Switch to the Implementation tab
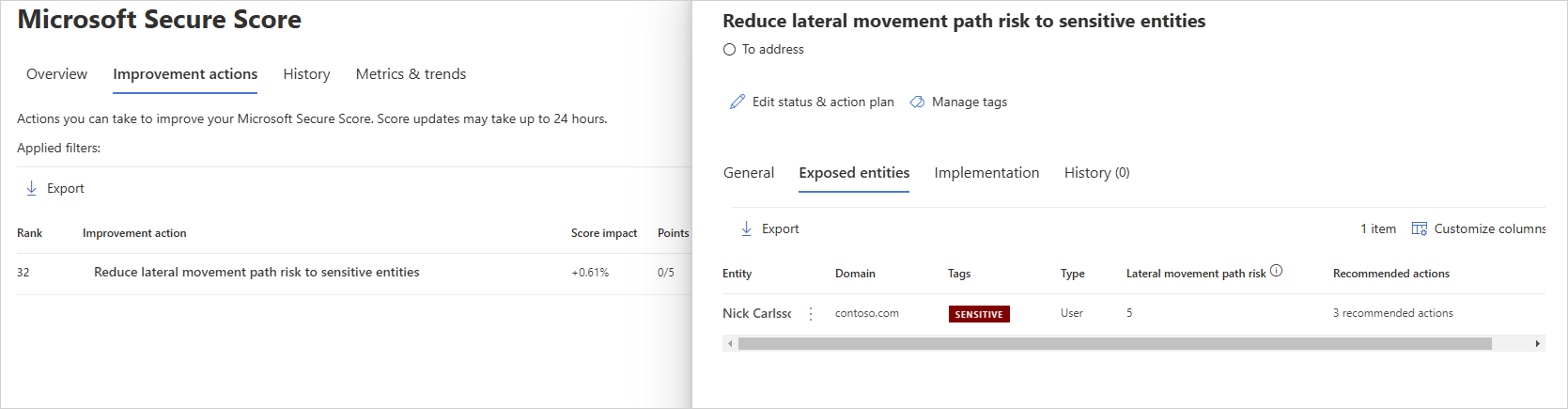Image resolution: width=1568 pixels, height=409 pixels. click(986, 173)
